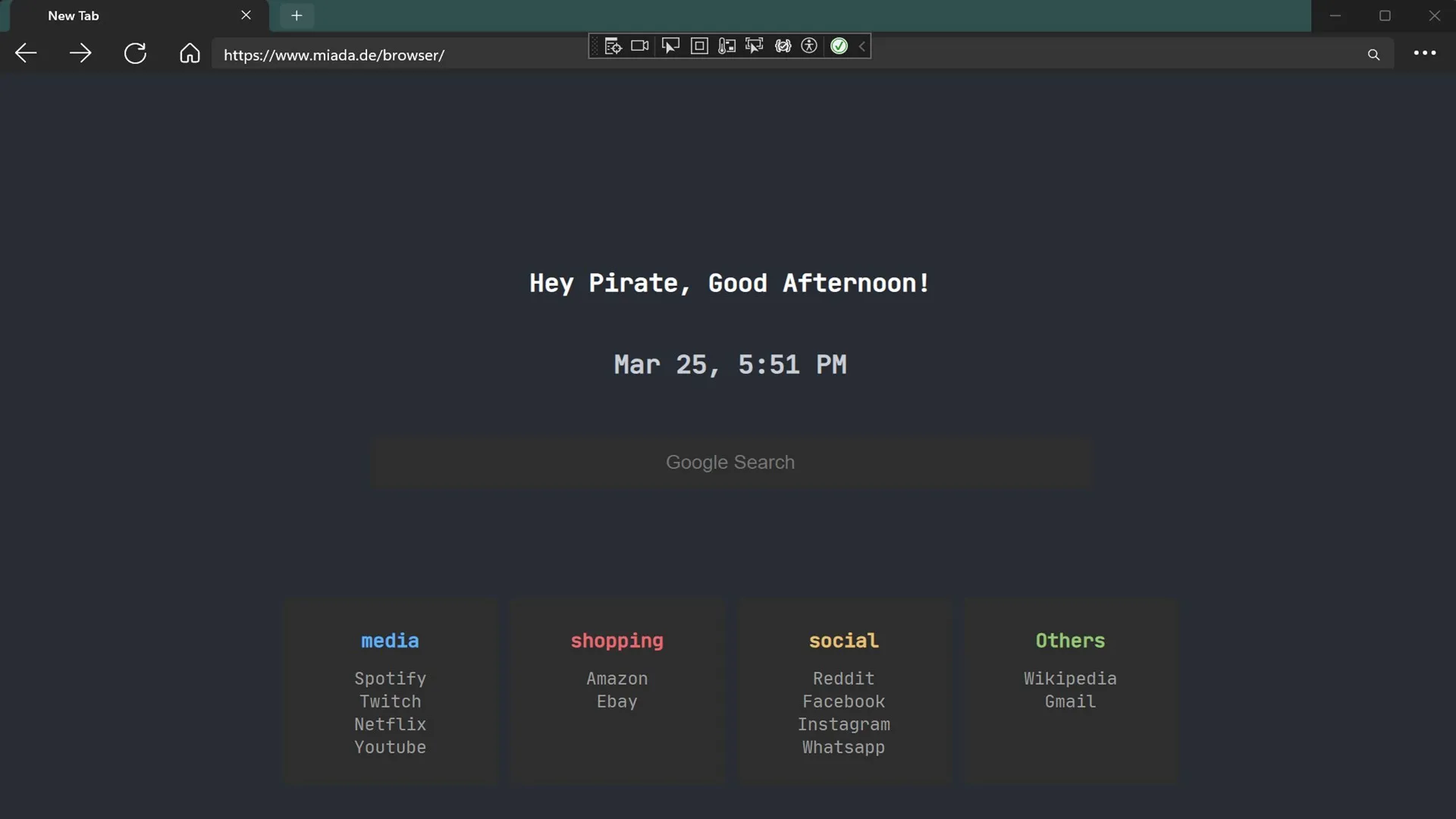Screen dimensions: 1456x819
Task: Click the thermometer layout icon in debug toolbar
Action: coord(726,46)
